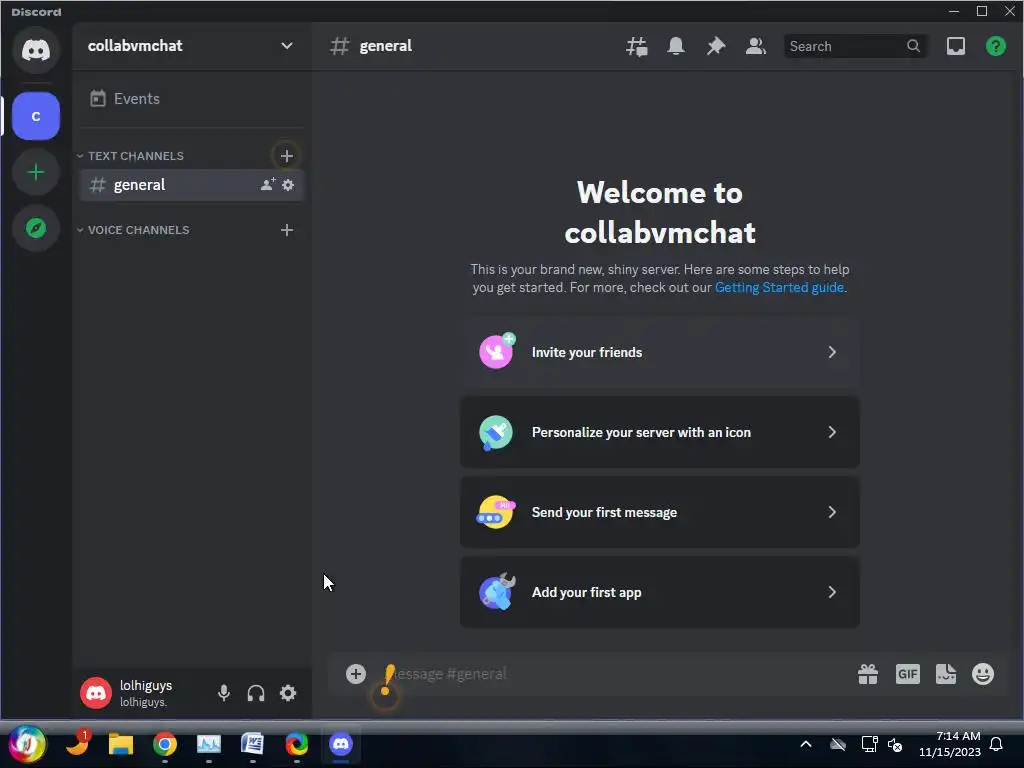Collapse the Voice Channels category
Viewport: 1024px width, 768px height.
[x=133, y=230]
